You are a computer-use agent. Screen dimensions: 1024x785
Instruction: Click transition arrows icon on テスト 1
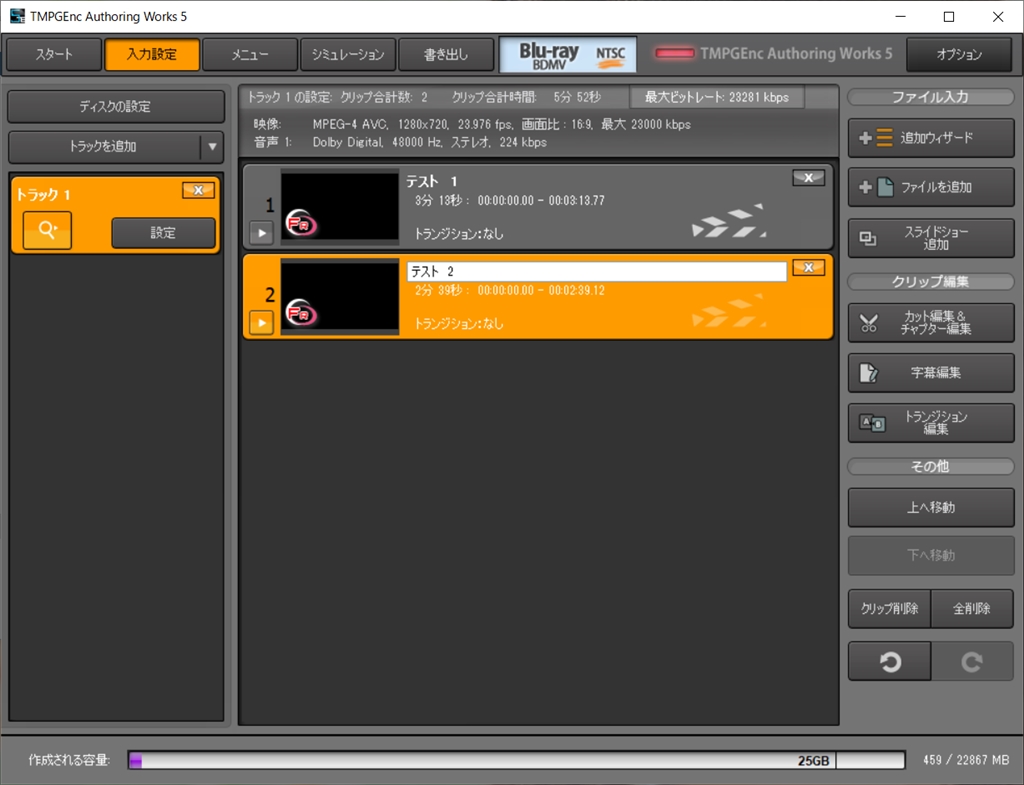tap(729, 221)
